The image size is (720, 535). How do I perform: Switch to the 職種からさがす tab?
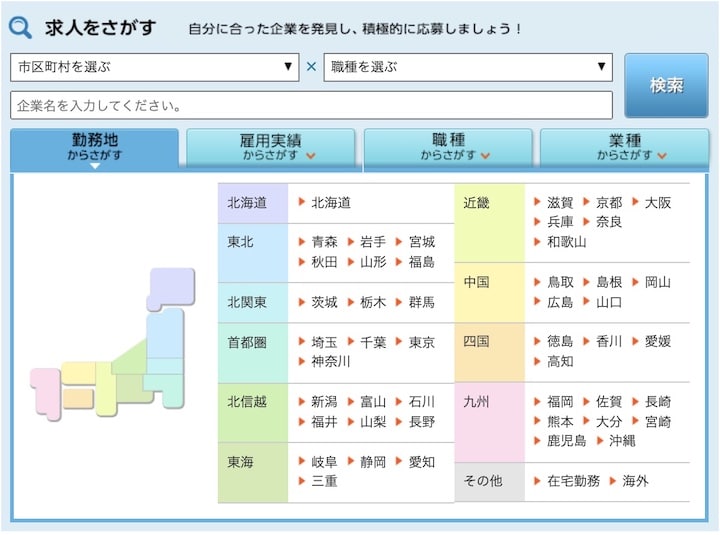(x=448, y=147)
